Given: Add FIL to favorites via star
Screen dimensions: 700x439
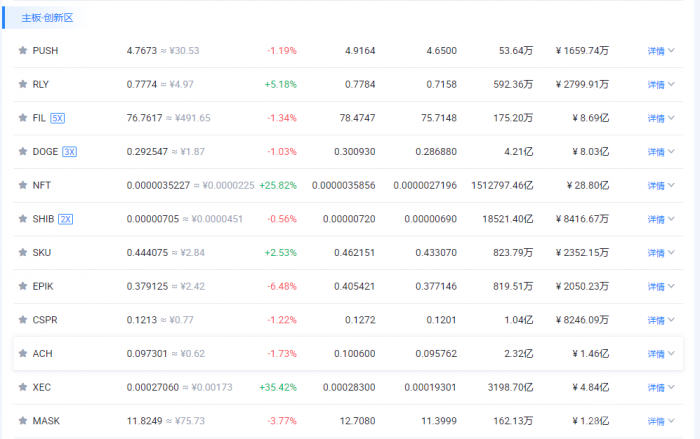Looking at the screenshot, I should click(x=23, y=118).
